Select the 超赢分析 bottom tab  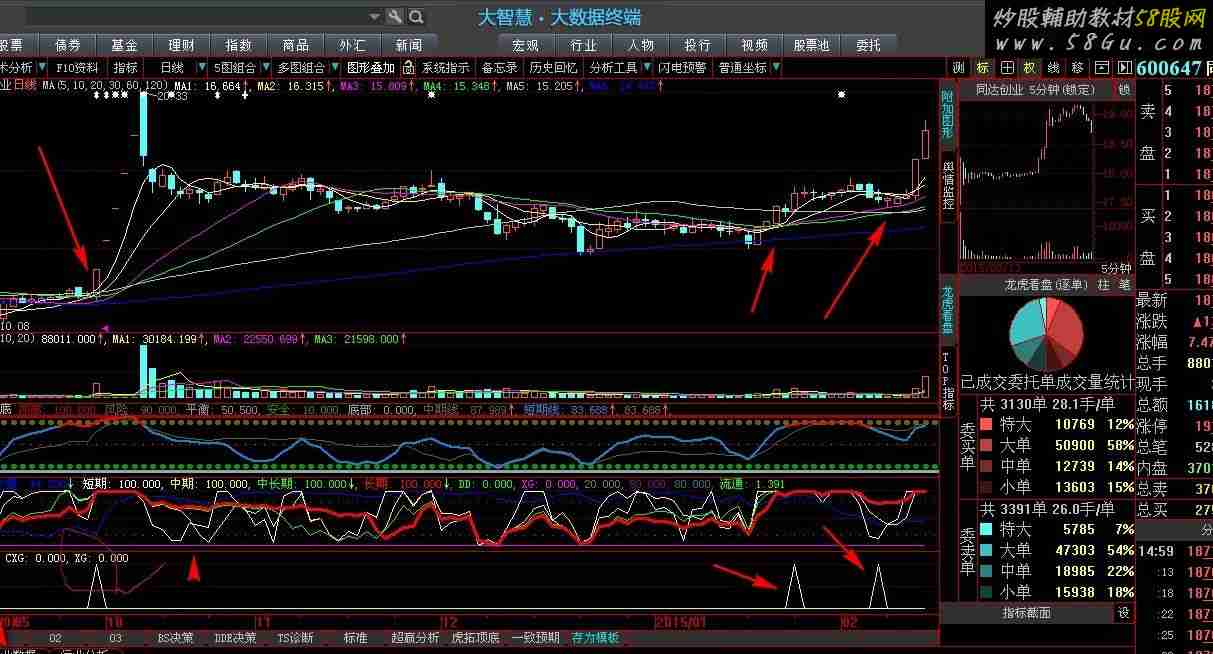[x=415, y=638]
